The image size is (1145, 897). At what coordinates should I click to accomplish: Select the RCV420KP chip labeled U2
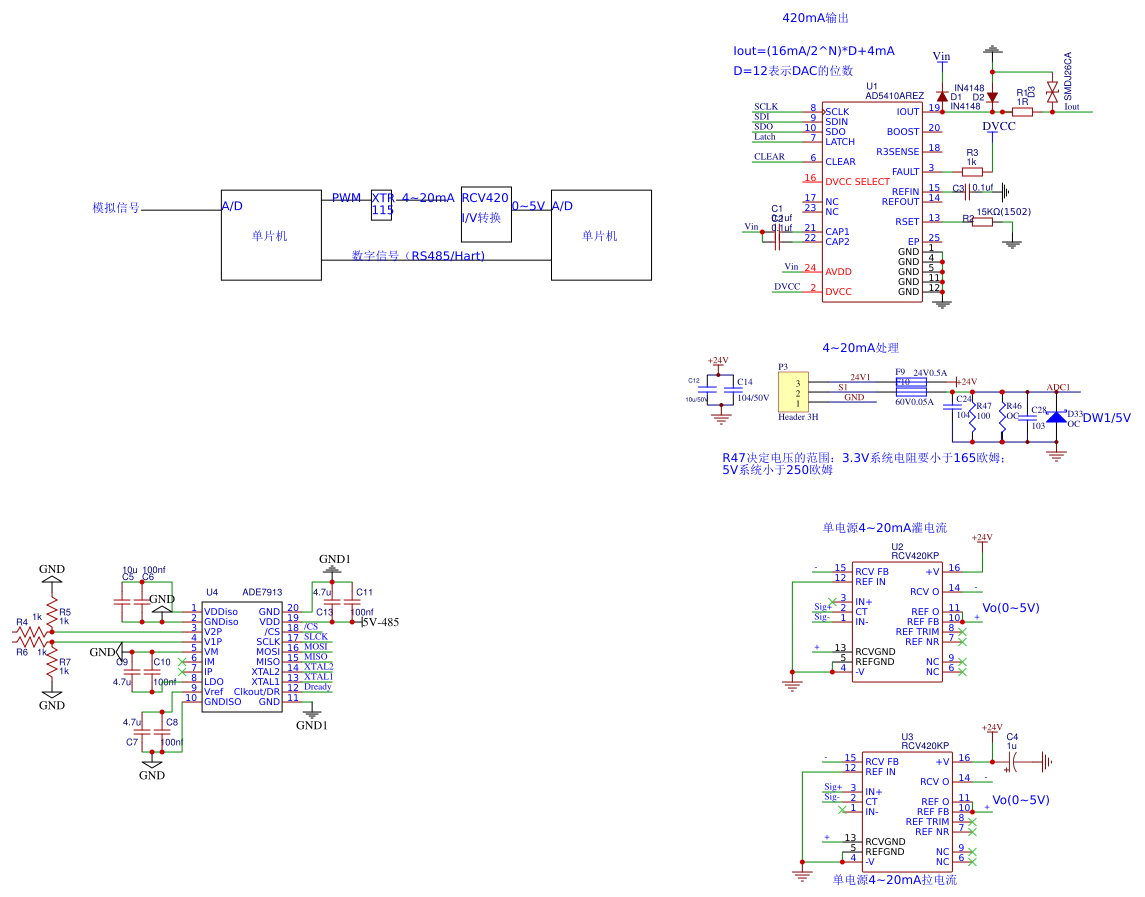click(896, 620)
